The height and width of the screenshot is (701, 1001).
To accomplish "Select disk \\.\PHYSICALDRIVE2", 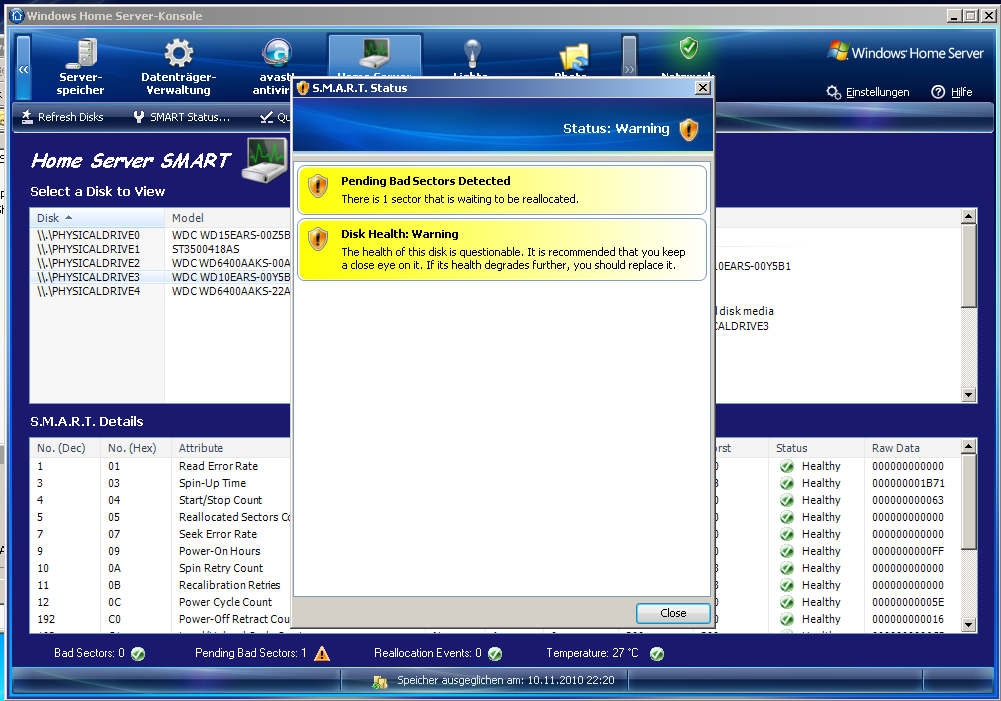I will click(89, 264).
